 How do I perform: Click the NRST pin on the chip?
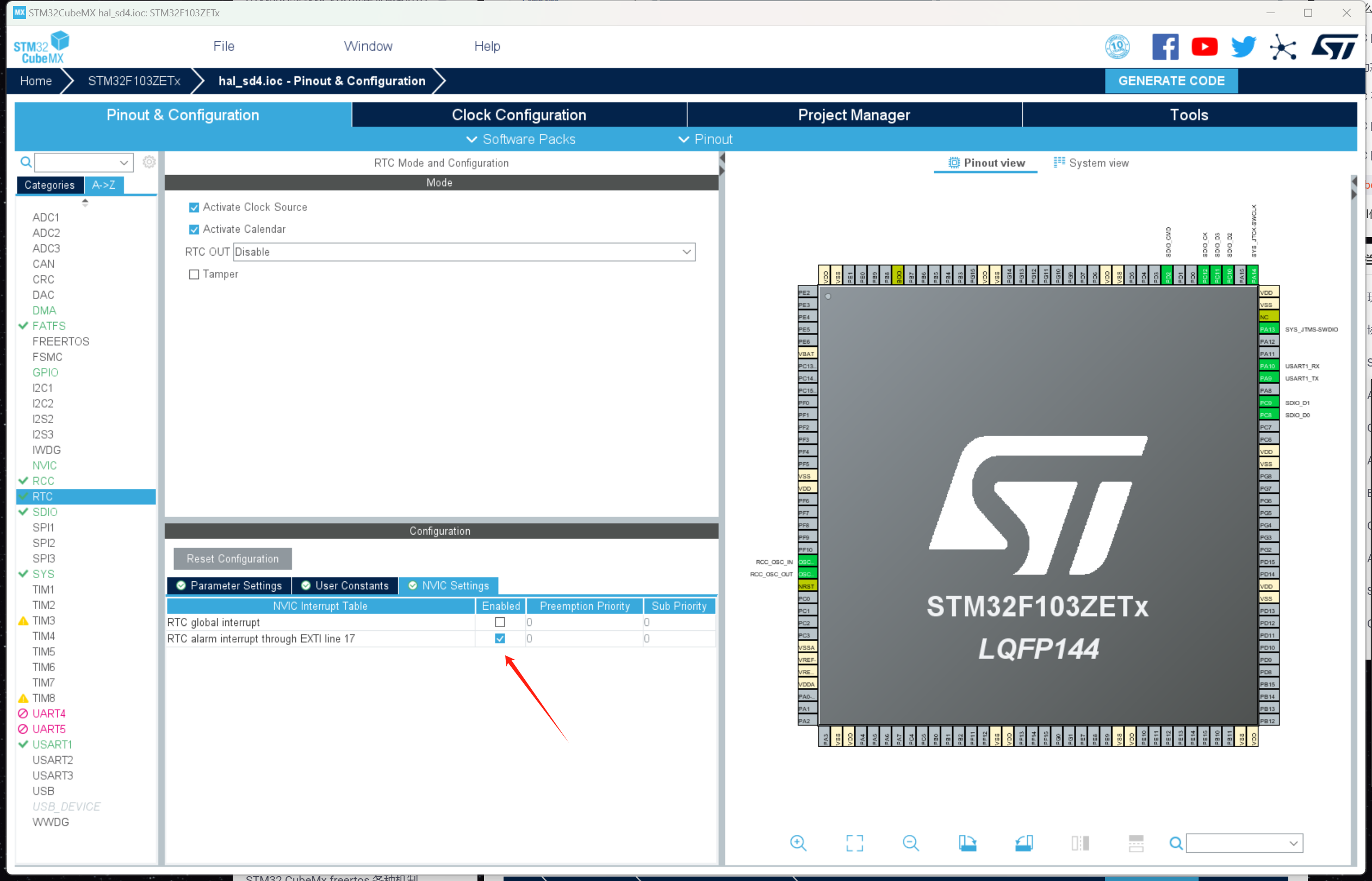(807, 586)
